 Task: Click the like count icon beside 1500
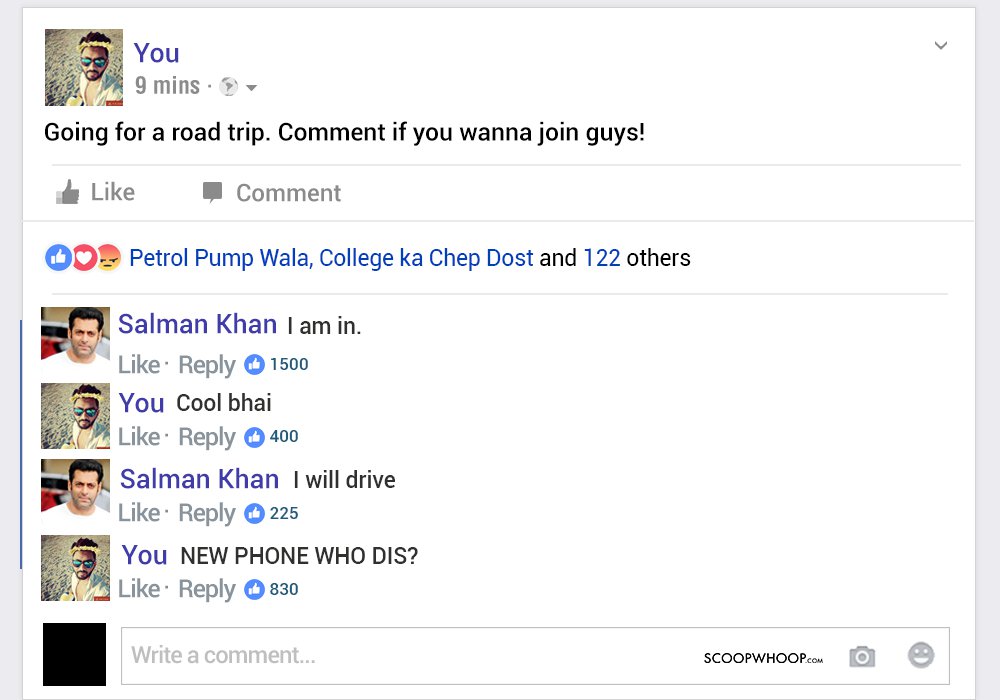[x=254, y=364]
